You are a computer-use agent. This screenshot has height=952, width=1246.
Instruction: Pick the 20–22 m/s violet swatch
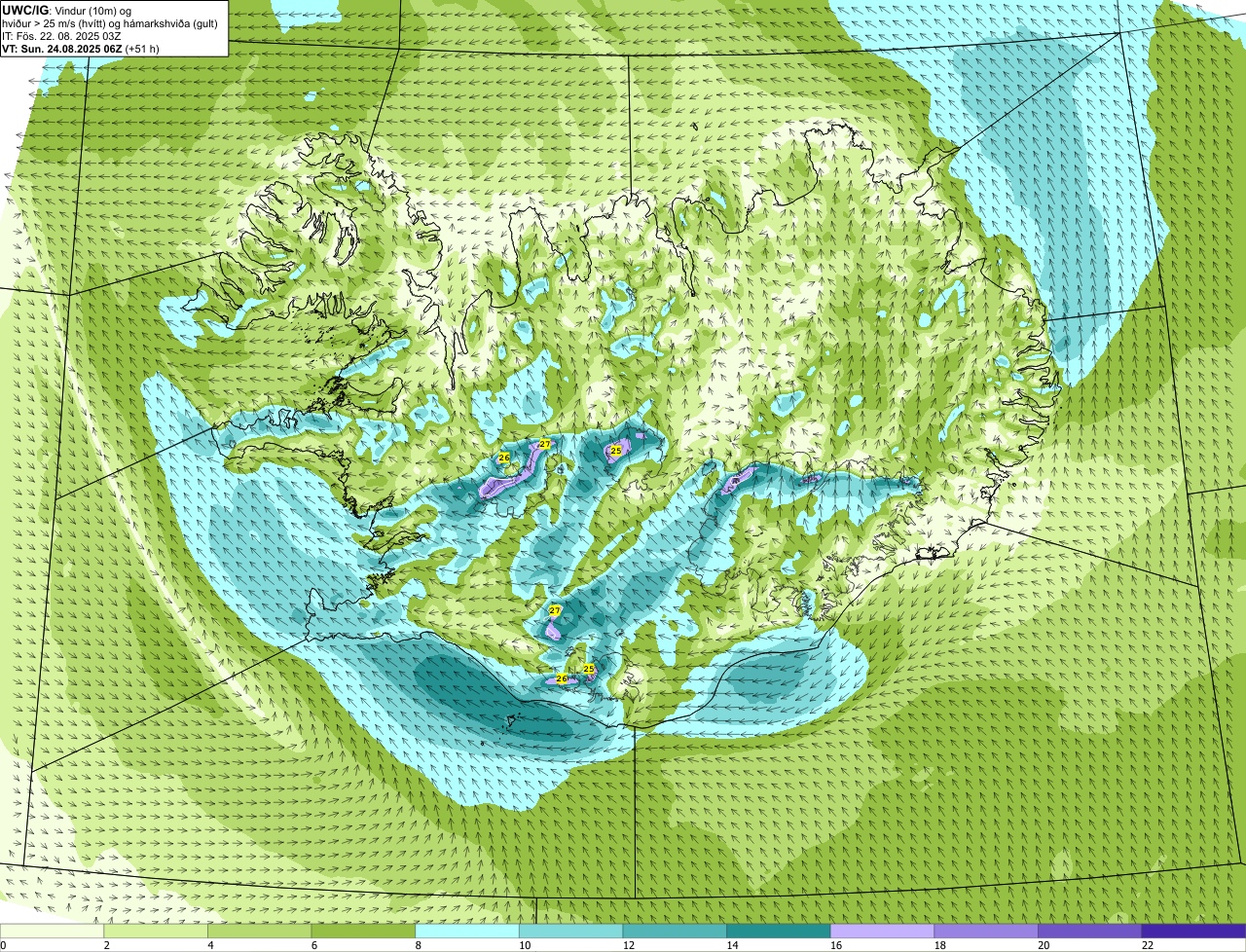(x=1090, y=931)
